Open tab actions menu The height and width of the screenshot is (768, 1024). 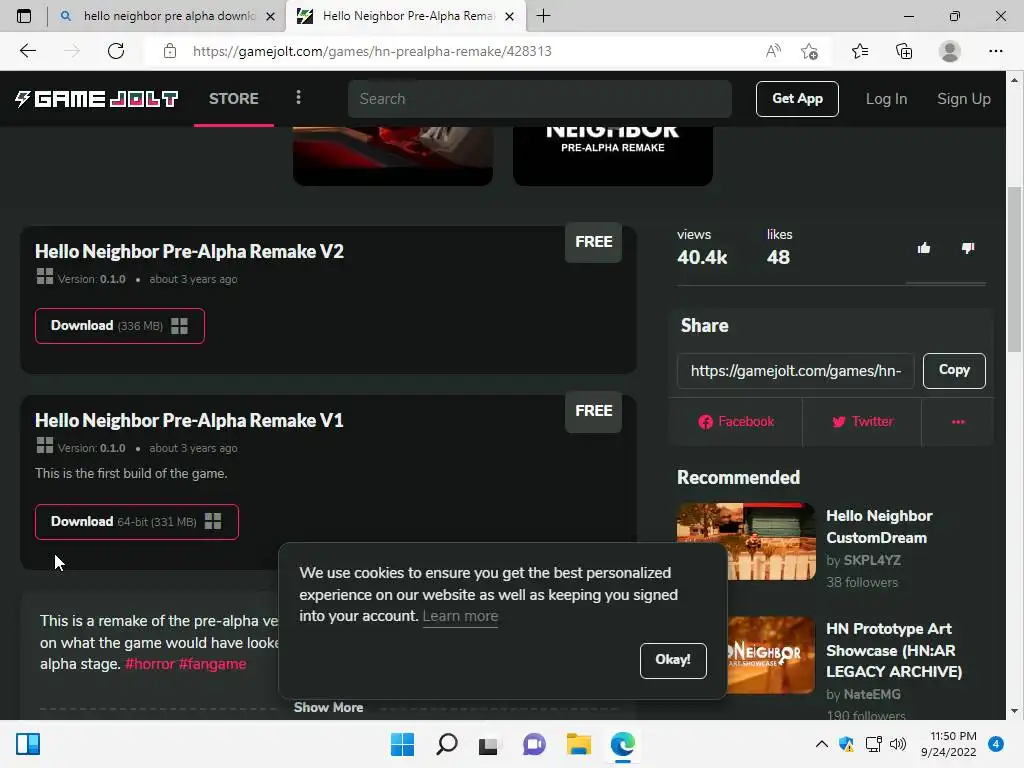tap(24, 16)
